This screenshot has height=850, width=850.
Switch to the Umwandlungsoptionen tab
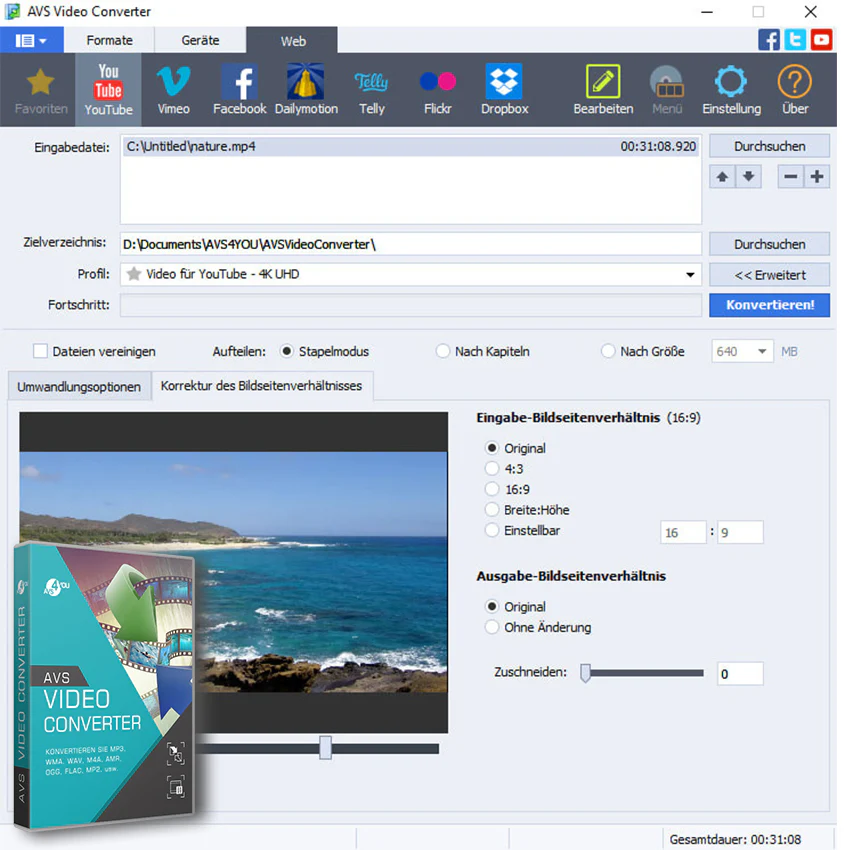click(79, 387)
